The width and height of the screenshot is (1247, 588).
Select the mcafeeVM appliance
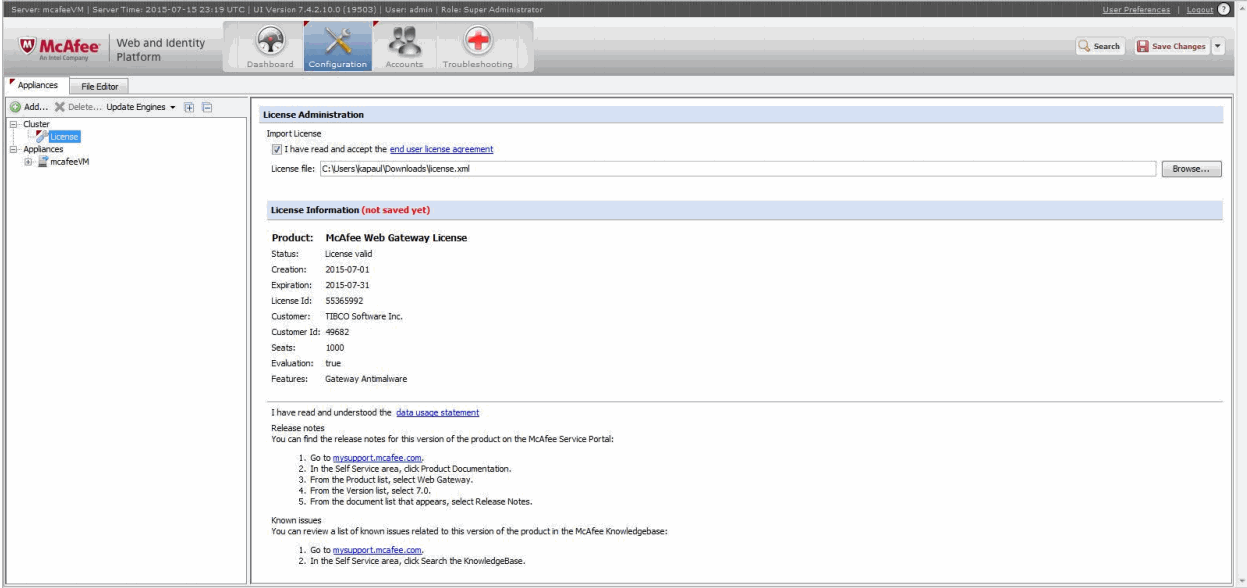click(70, 162)
